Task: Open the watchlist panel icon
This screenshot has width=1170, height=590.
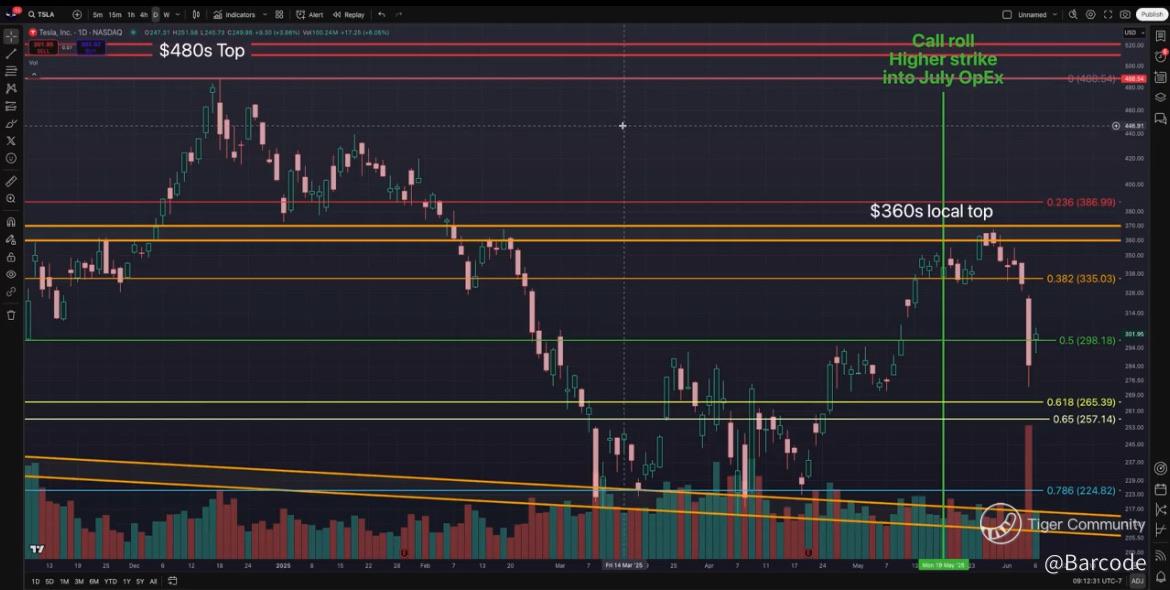Action: click(x=1160, y=36)
